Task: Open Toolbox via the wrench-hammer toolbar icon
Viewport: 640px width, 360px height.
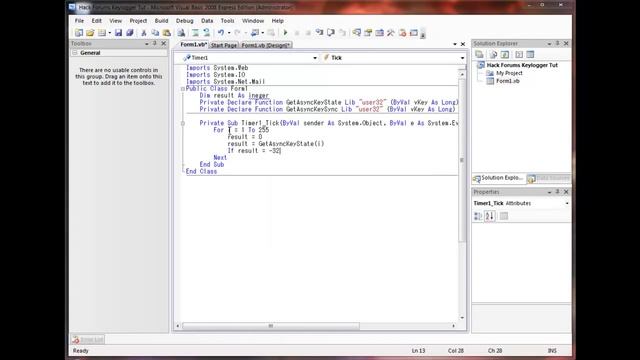Action: [x=391, y=33]
